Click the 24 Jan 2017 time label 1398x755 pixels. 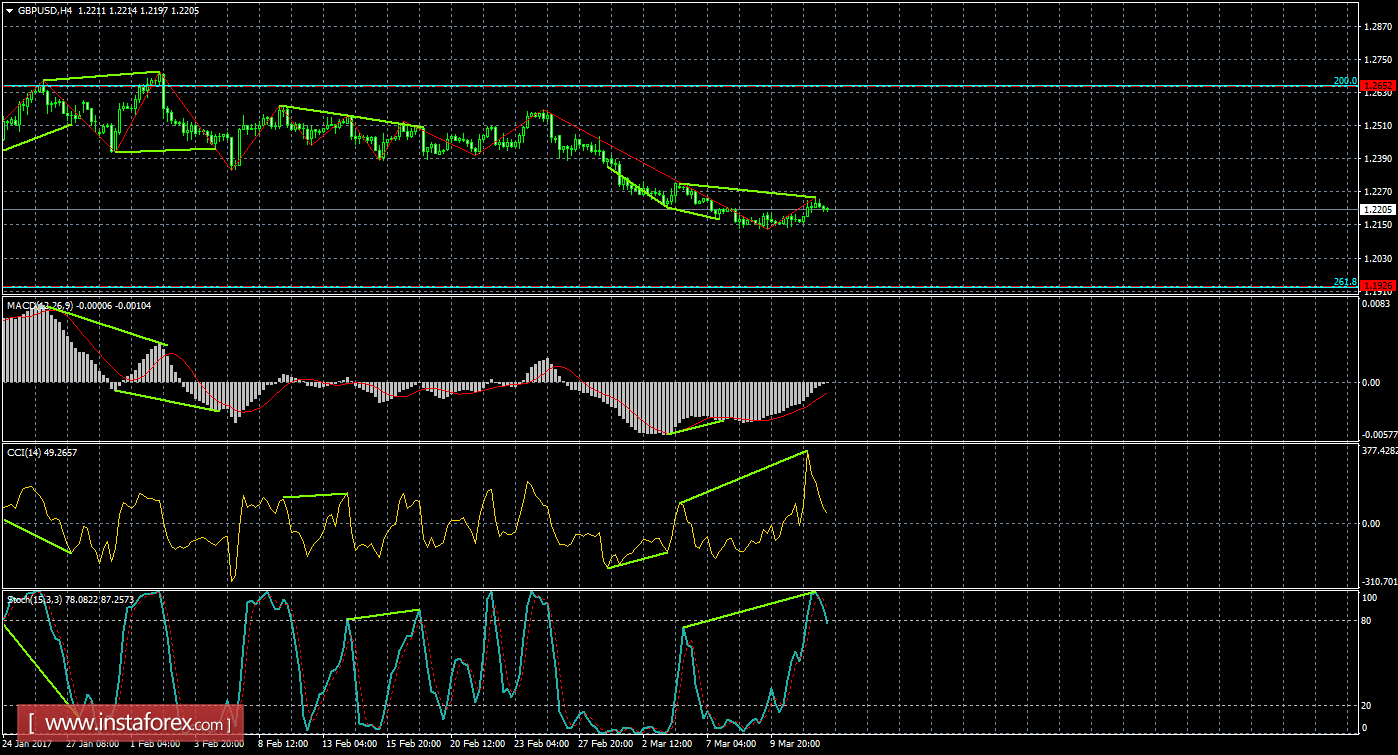tap(29, 745)
